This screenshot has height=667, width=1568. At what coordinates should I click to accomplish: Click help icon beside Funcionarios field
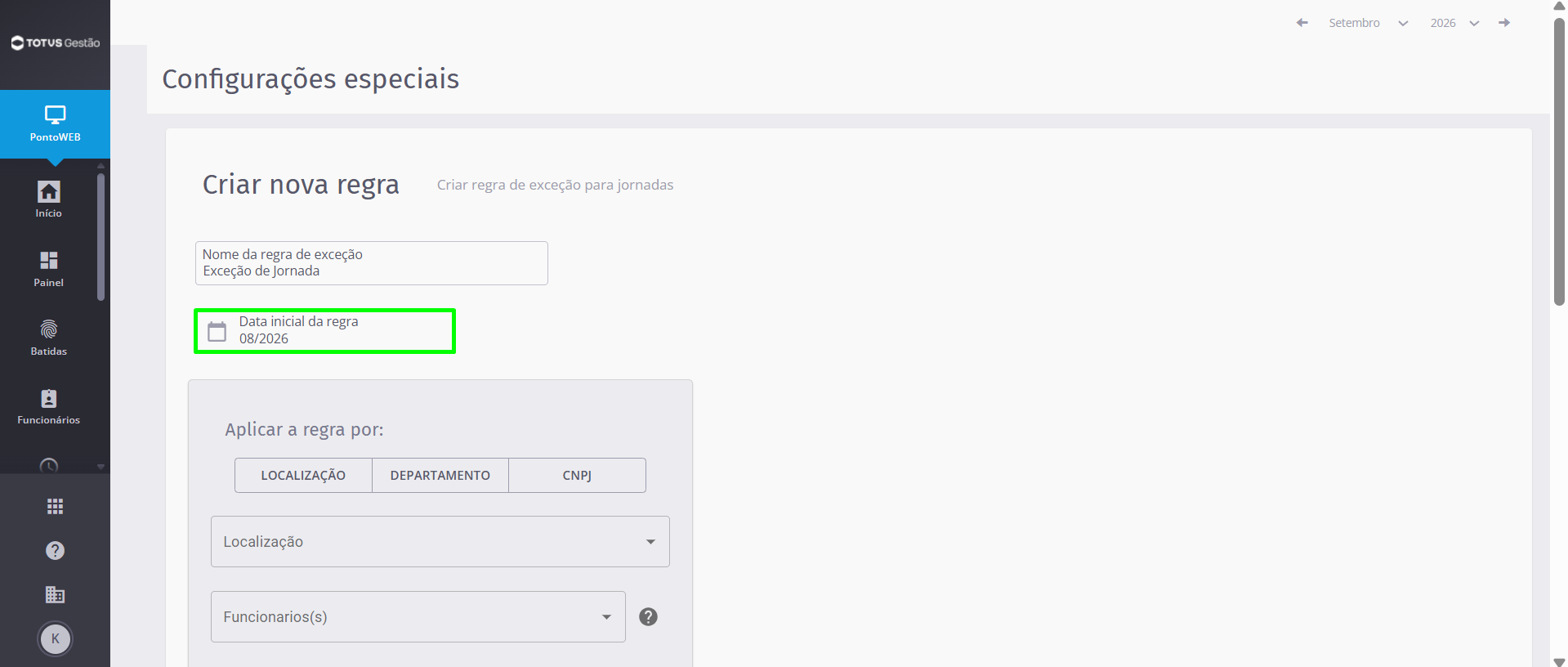[648, 617]
